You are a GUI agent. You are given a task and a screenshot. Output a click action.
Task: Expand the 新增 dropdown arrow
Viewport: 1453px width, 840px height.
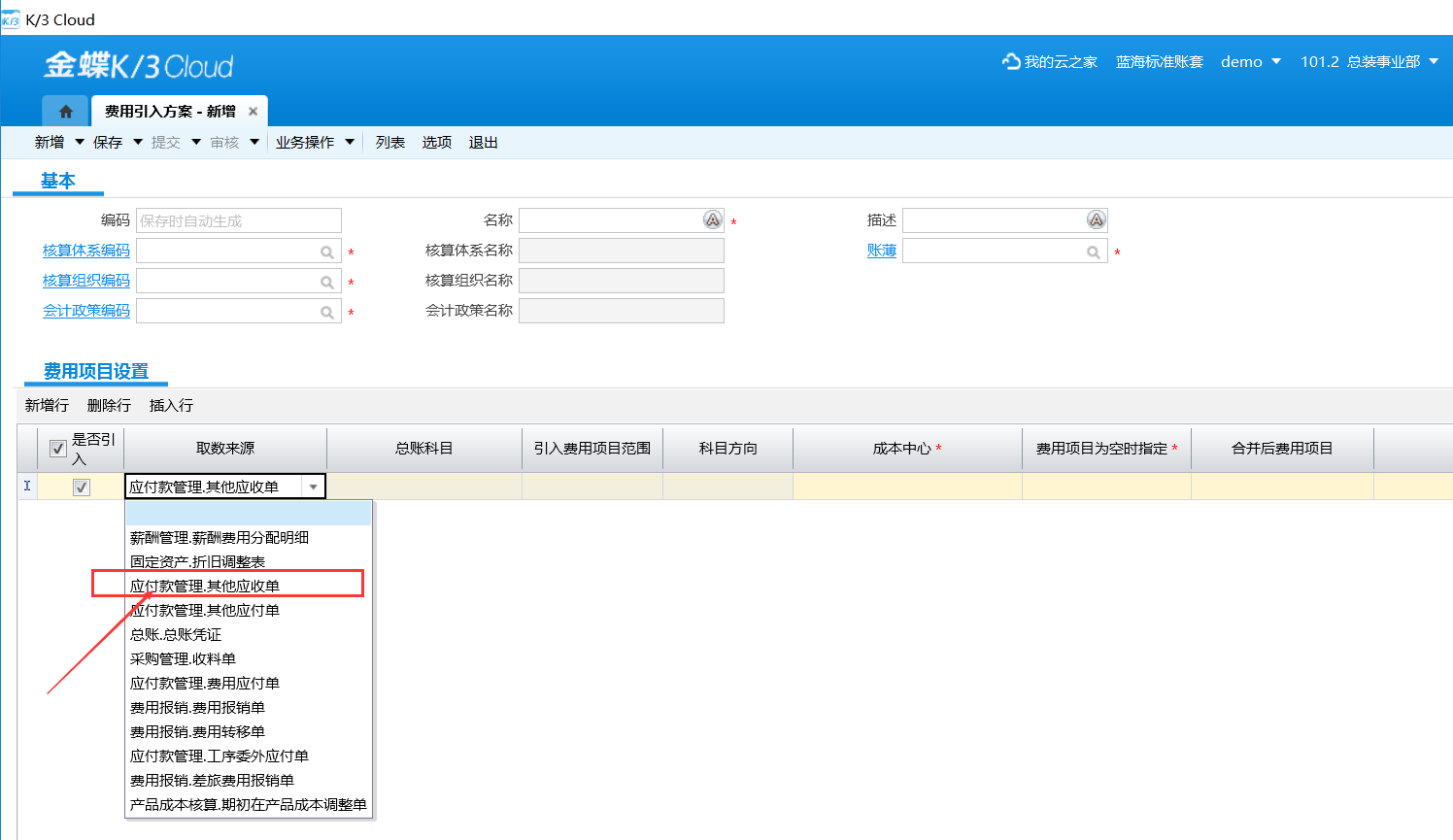click(80, 142)
